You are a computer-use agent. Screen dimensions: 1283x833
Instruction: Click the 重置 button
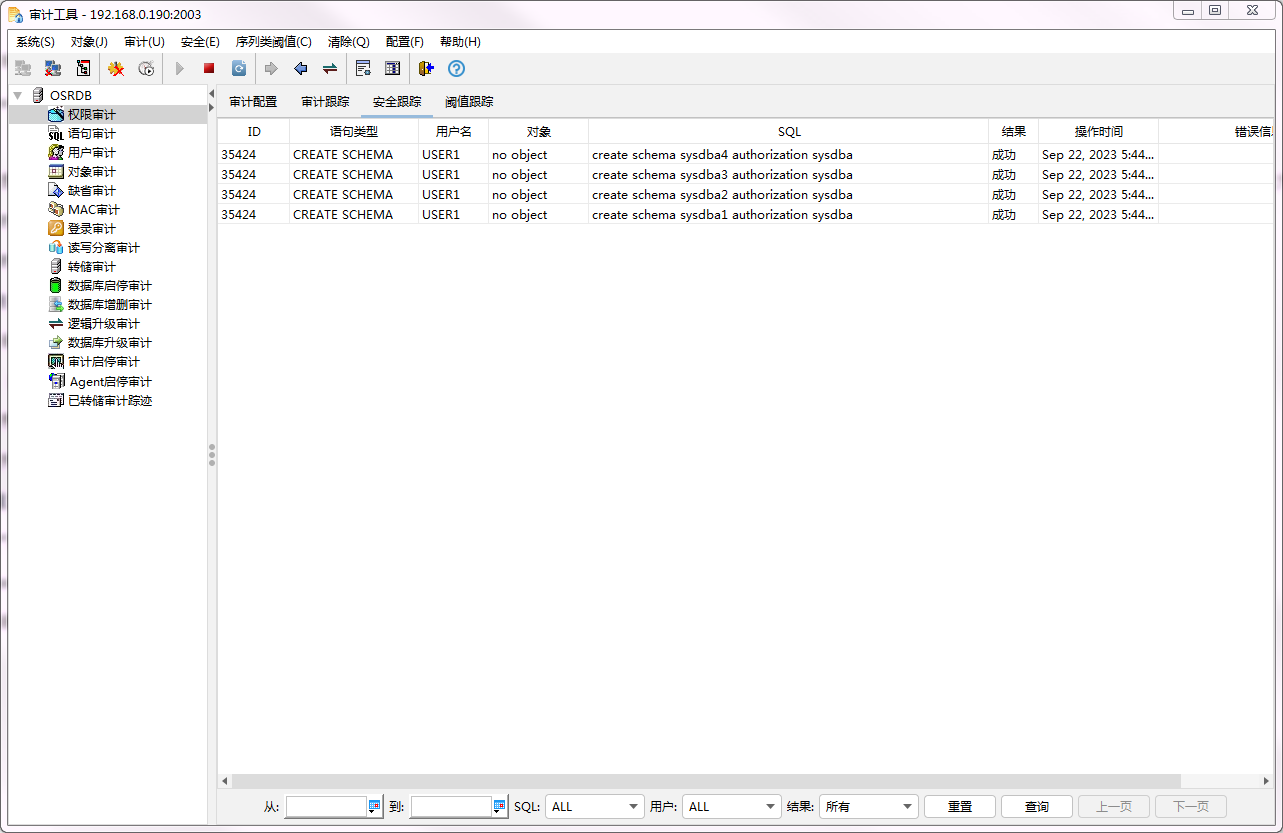(959, 806)
